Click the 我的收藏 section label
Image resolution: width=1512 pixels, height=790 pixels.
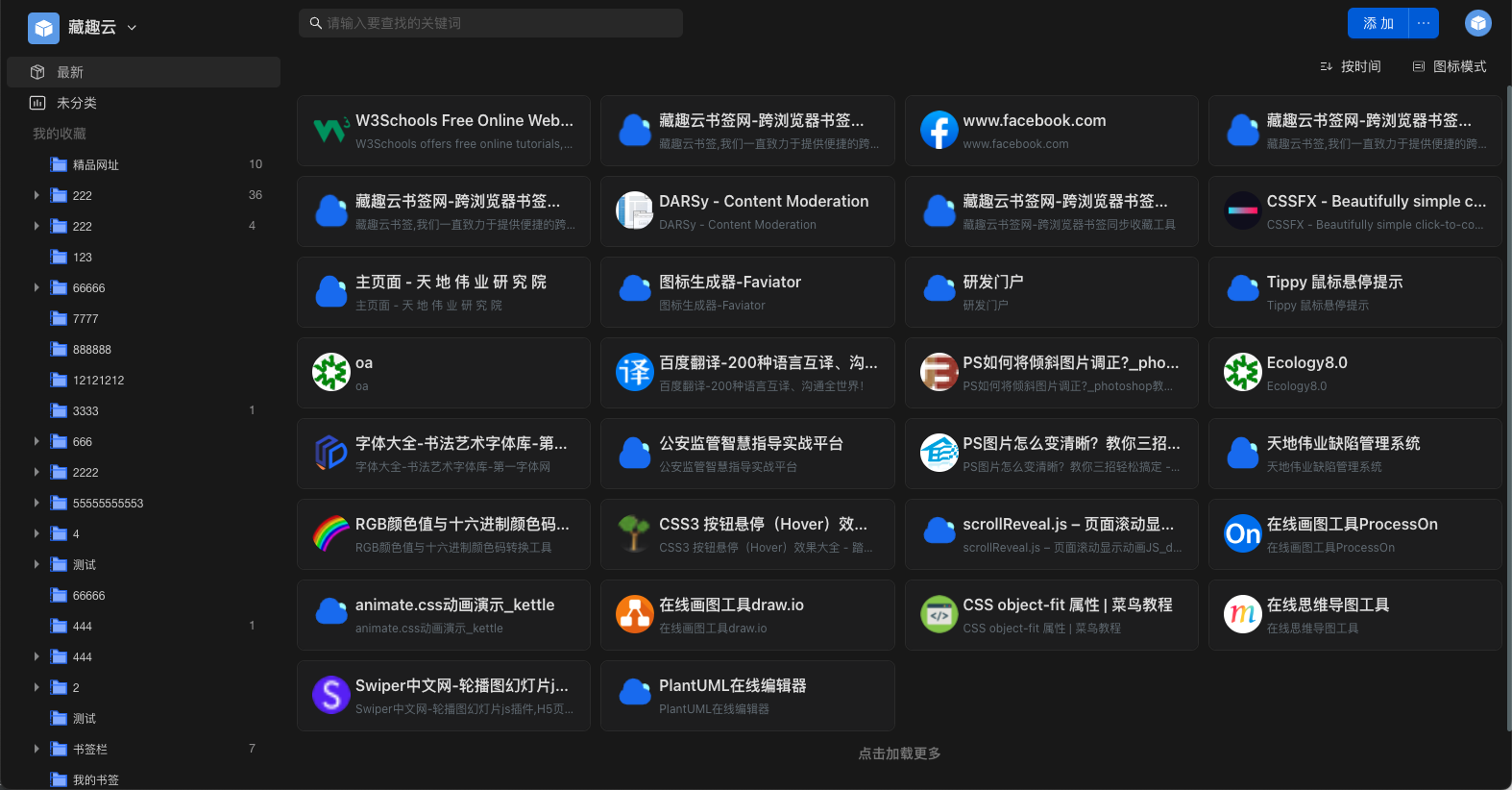(x=60, y=134)
